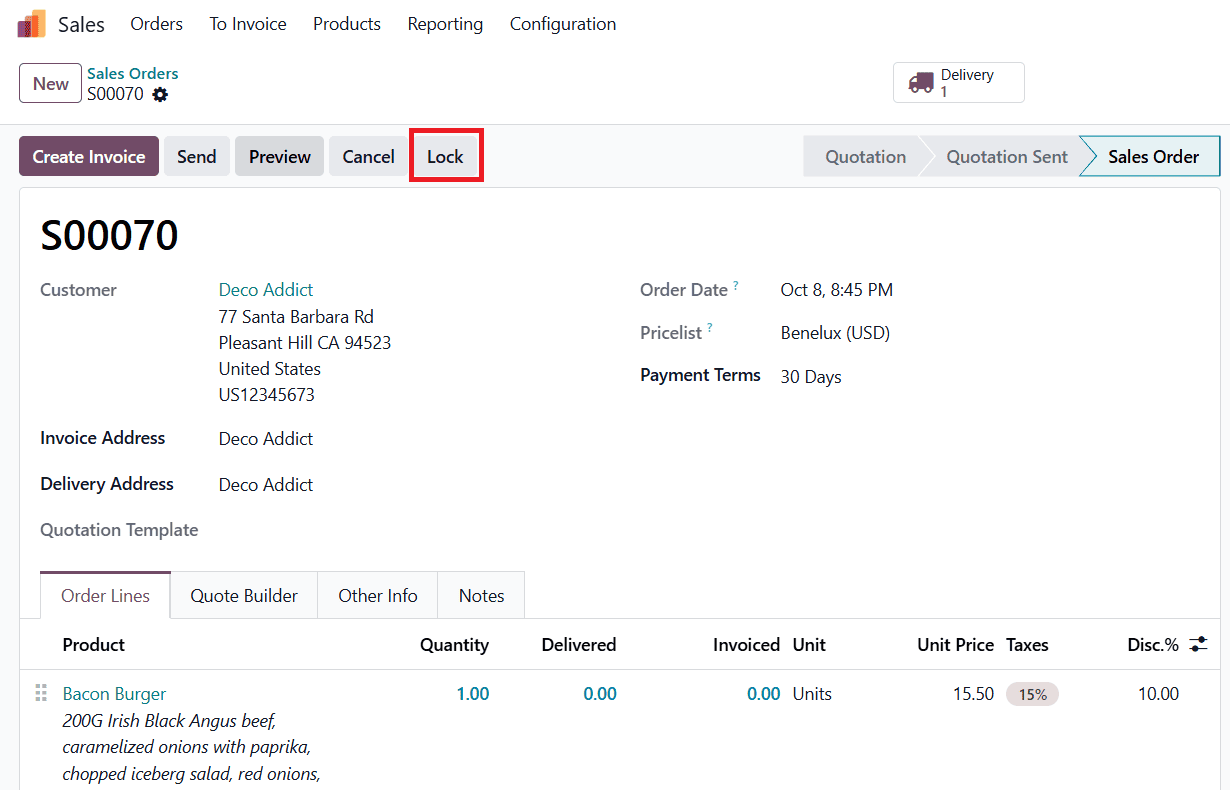Open the column settings adjust icon
The height and width of the screenshot is (790, 1230).
point(1198,645)
